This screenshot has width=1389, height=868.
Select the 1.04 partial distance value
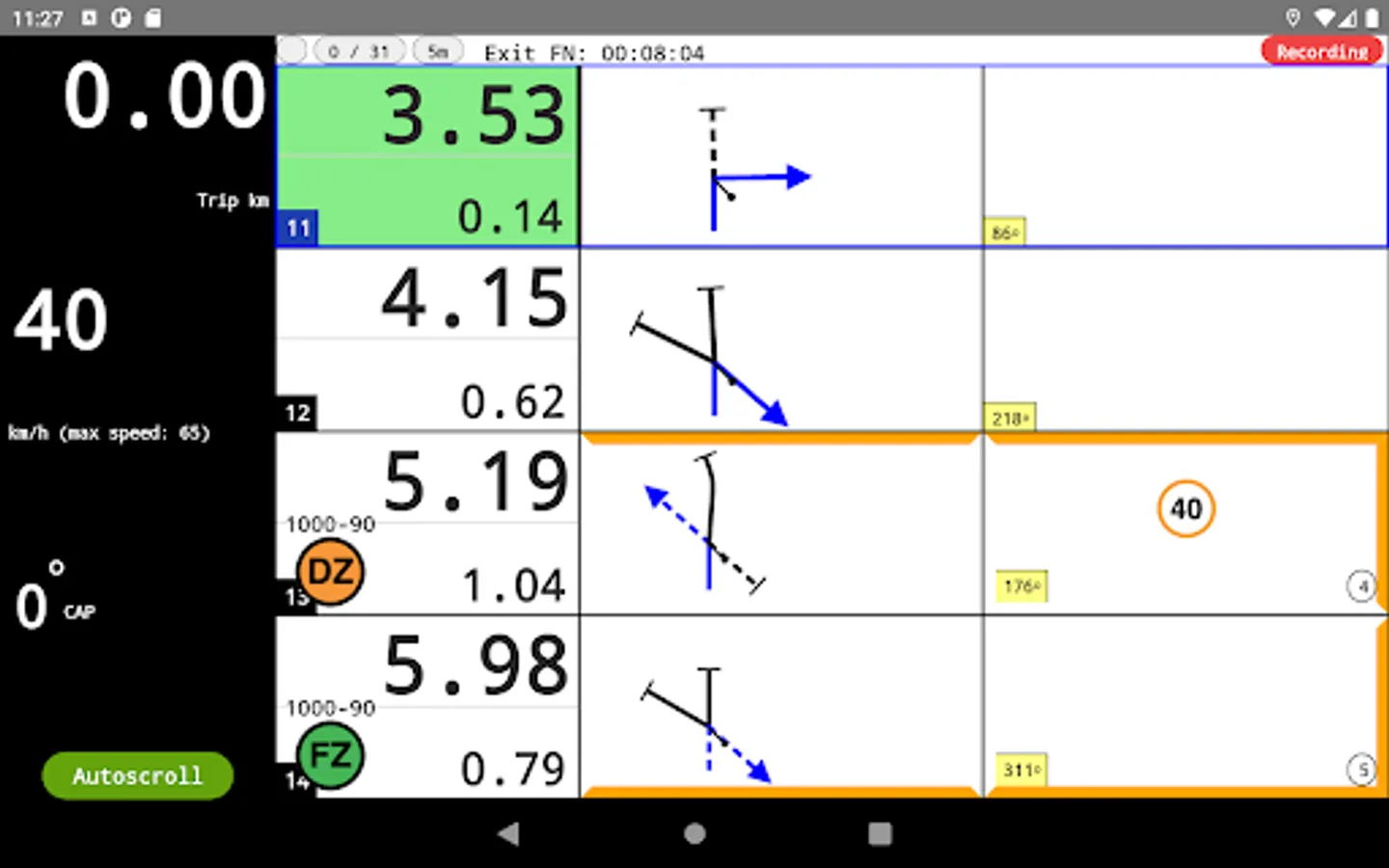pyautogui.click(x=512, y=585)
